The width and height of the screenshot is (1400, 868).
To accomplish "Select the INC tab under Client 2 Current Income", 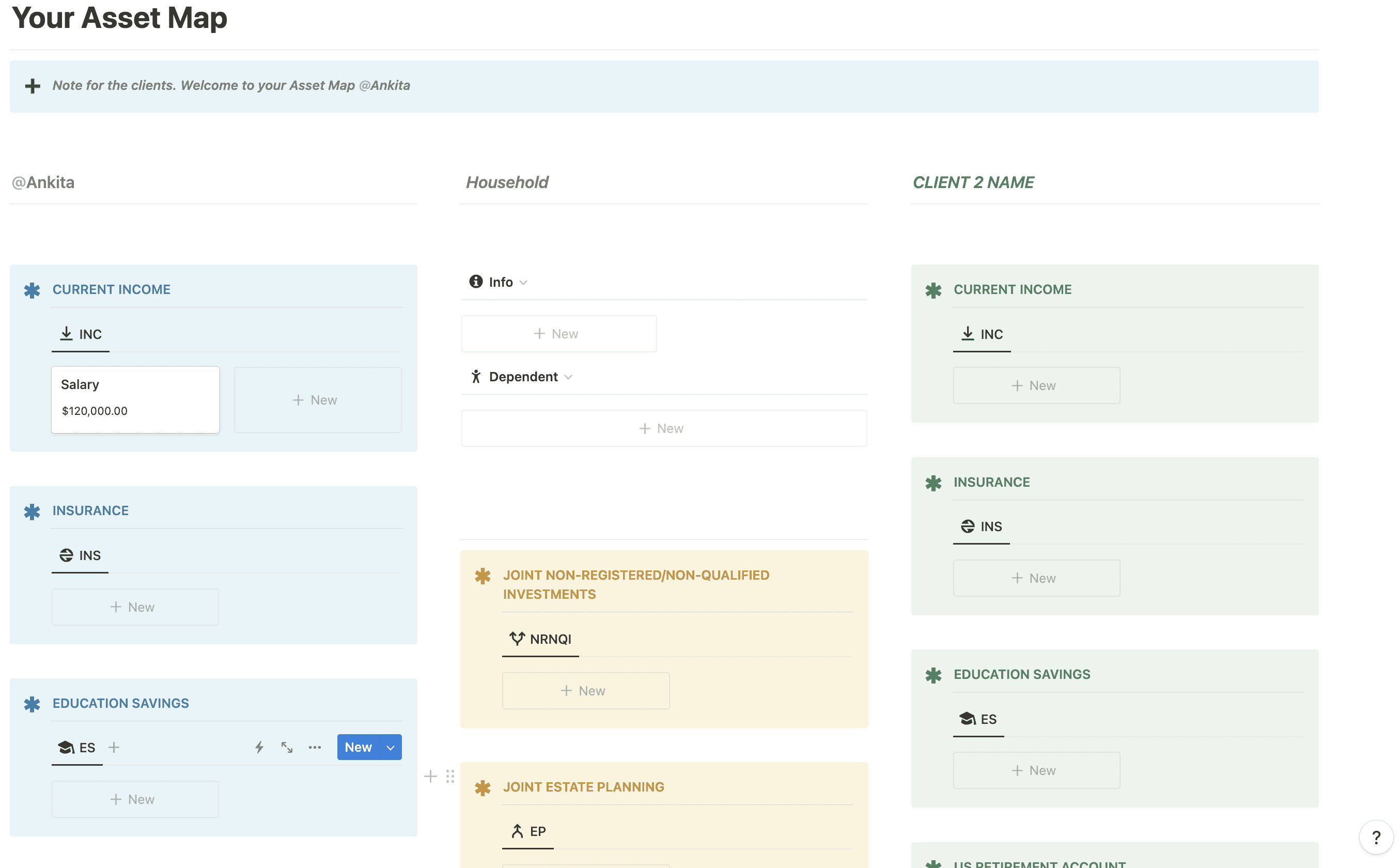I will click(x=982, y=334).
